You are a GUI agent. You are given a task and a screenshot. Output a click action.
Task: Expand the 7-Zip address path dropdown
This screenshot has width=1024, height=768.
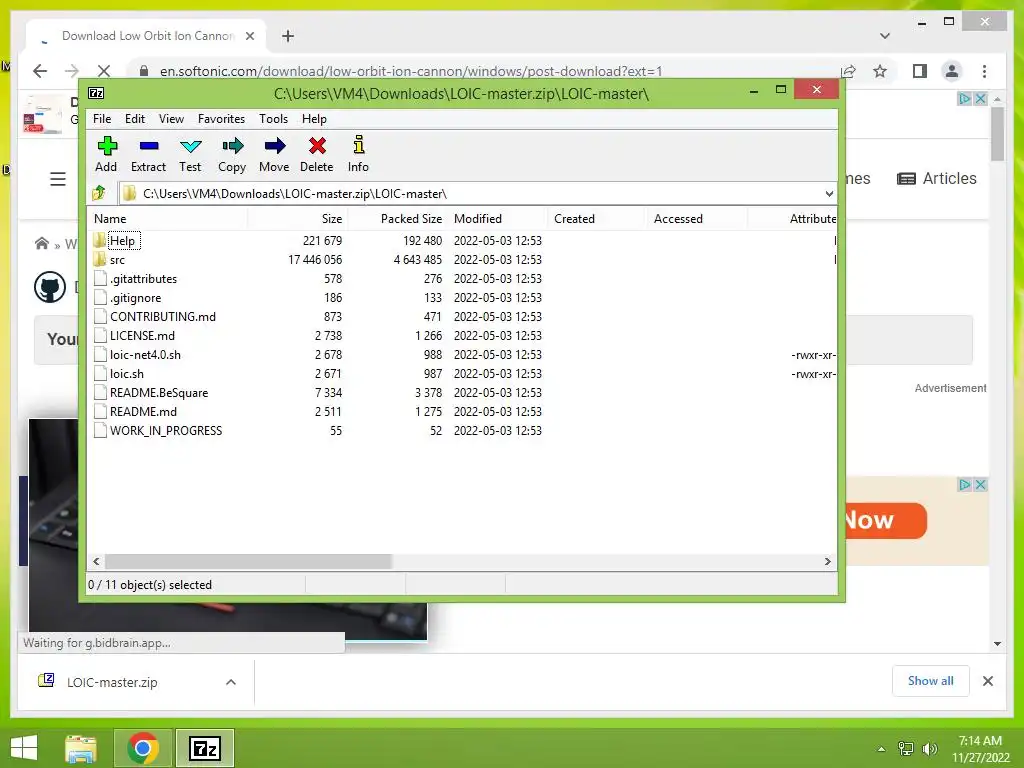pos(829,193)
